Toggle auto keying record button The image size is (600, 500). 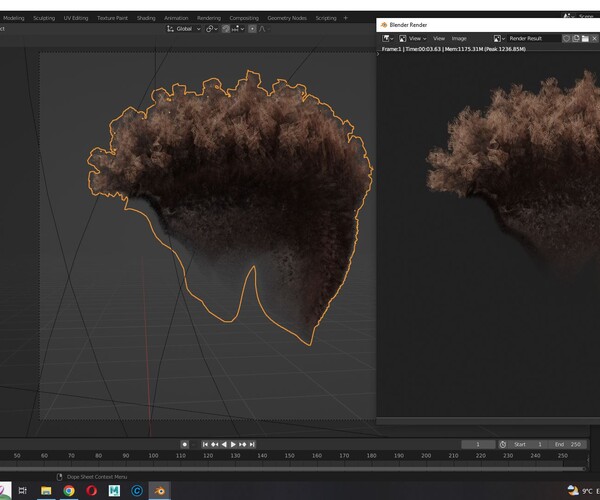184,444
